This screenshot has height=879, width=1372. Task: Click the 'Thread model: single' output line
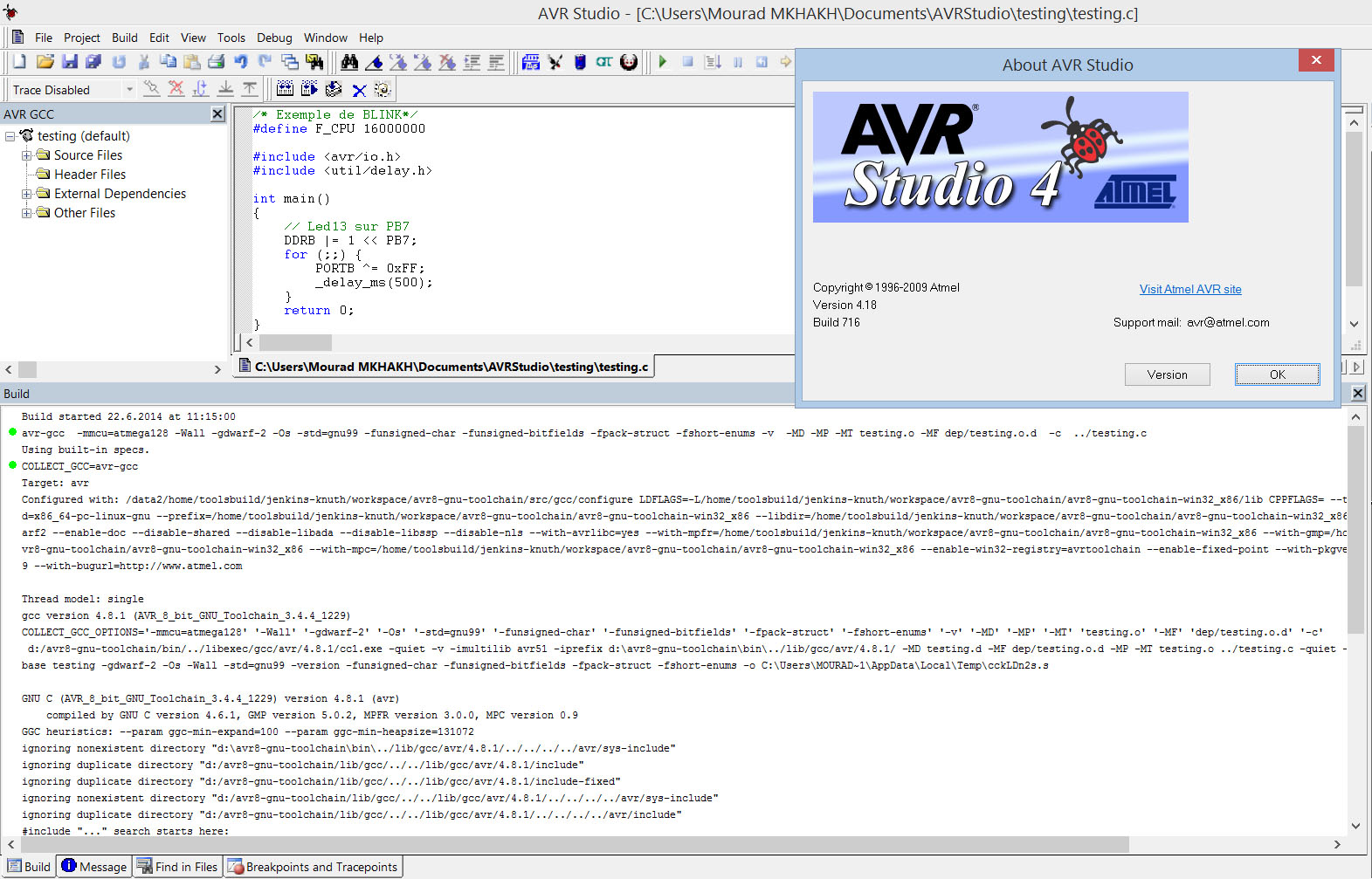point(83,599)
